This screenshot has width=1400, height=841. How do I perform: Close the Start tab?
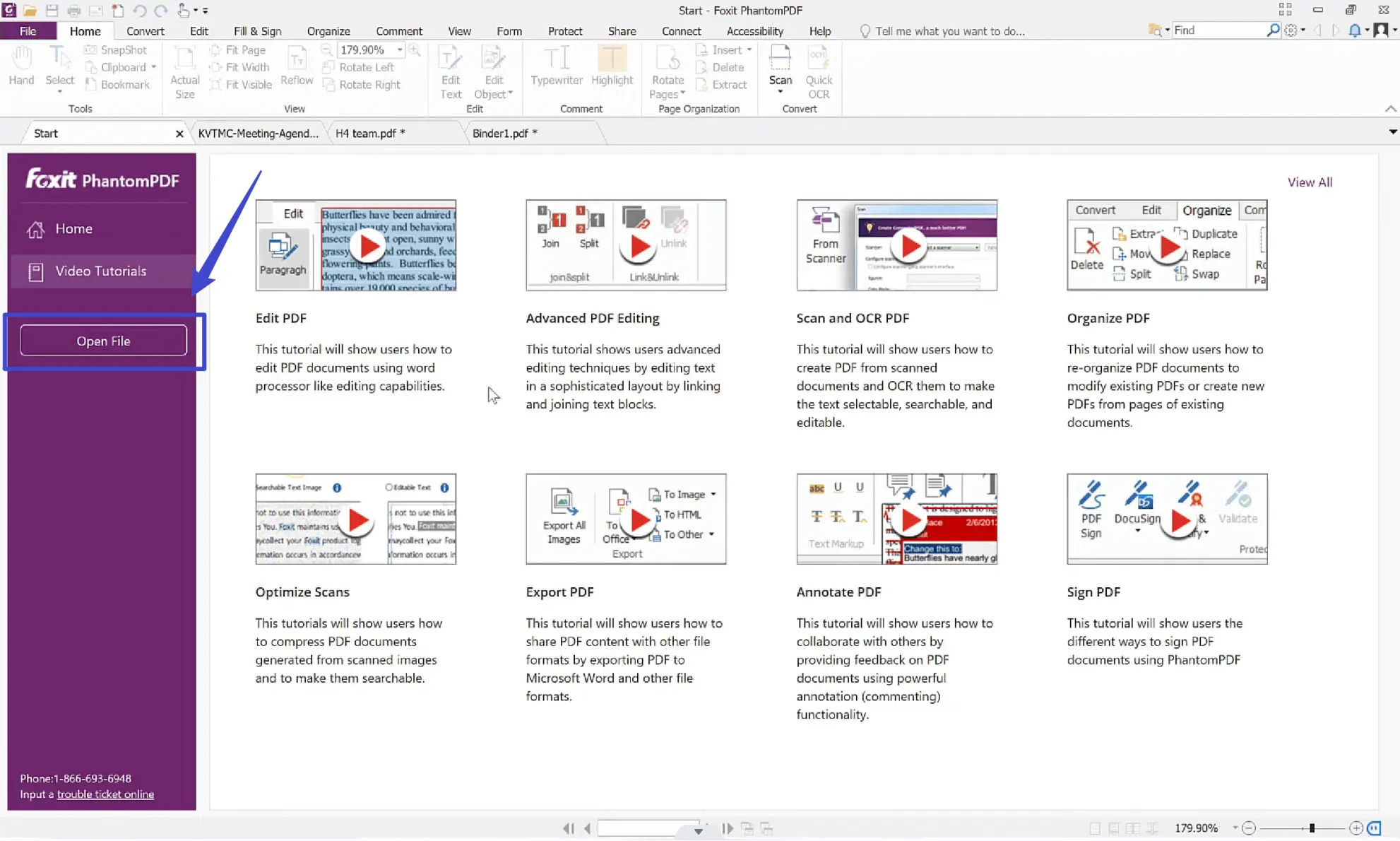pyautogui.click(x=179, y=133)
